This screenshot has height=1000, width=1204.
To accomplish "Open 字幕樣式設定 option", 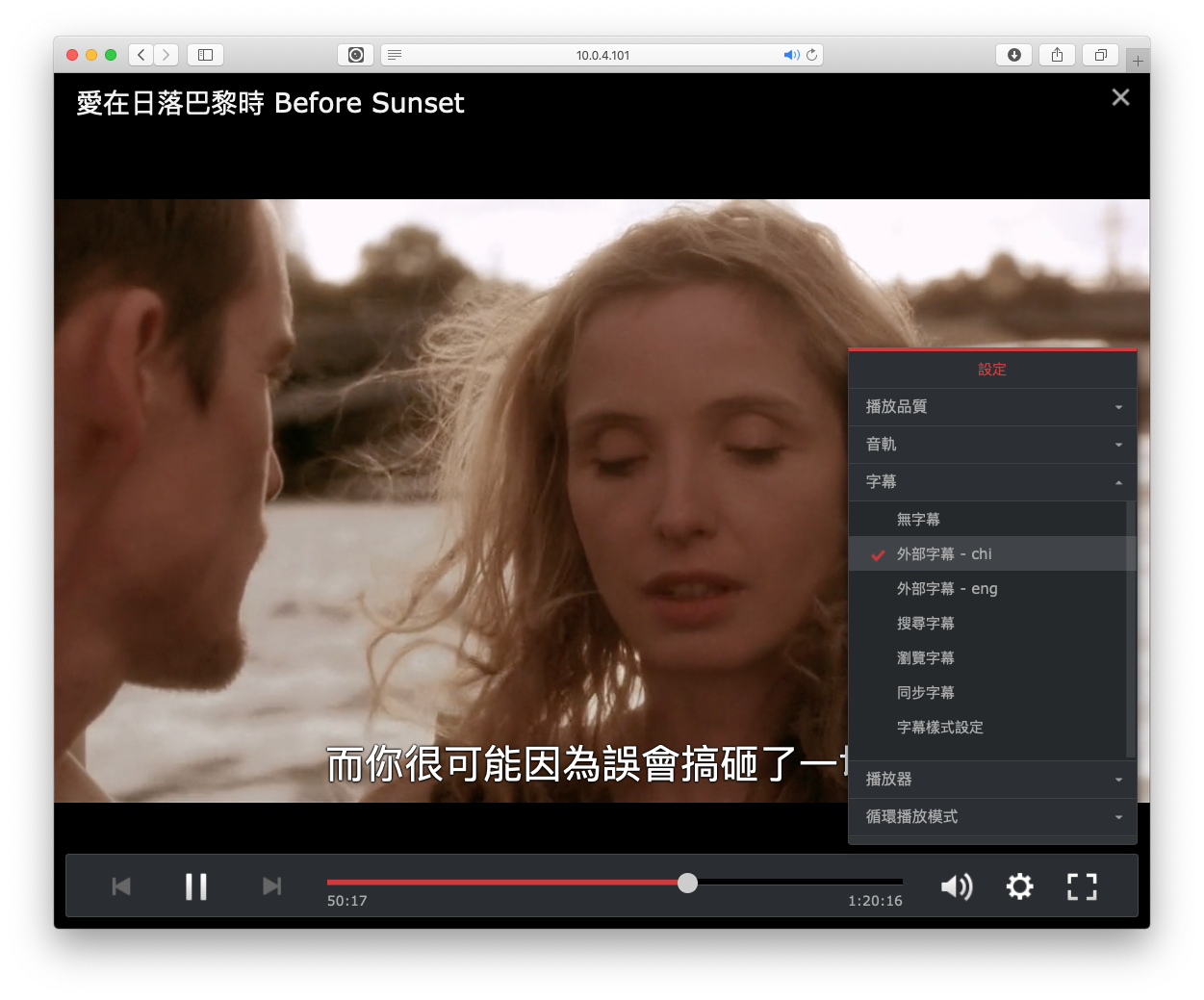I will tap(987, 727).
